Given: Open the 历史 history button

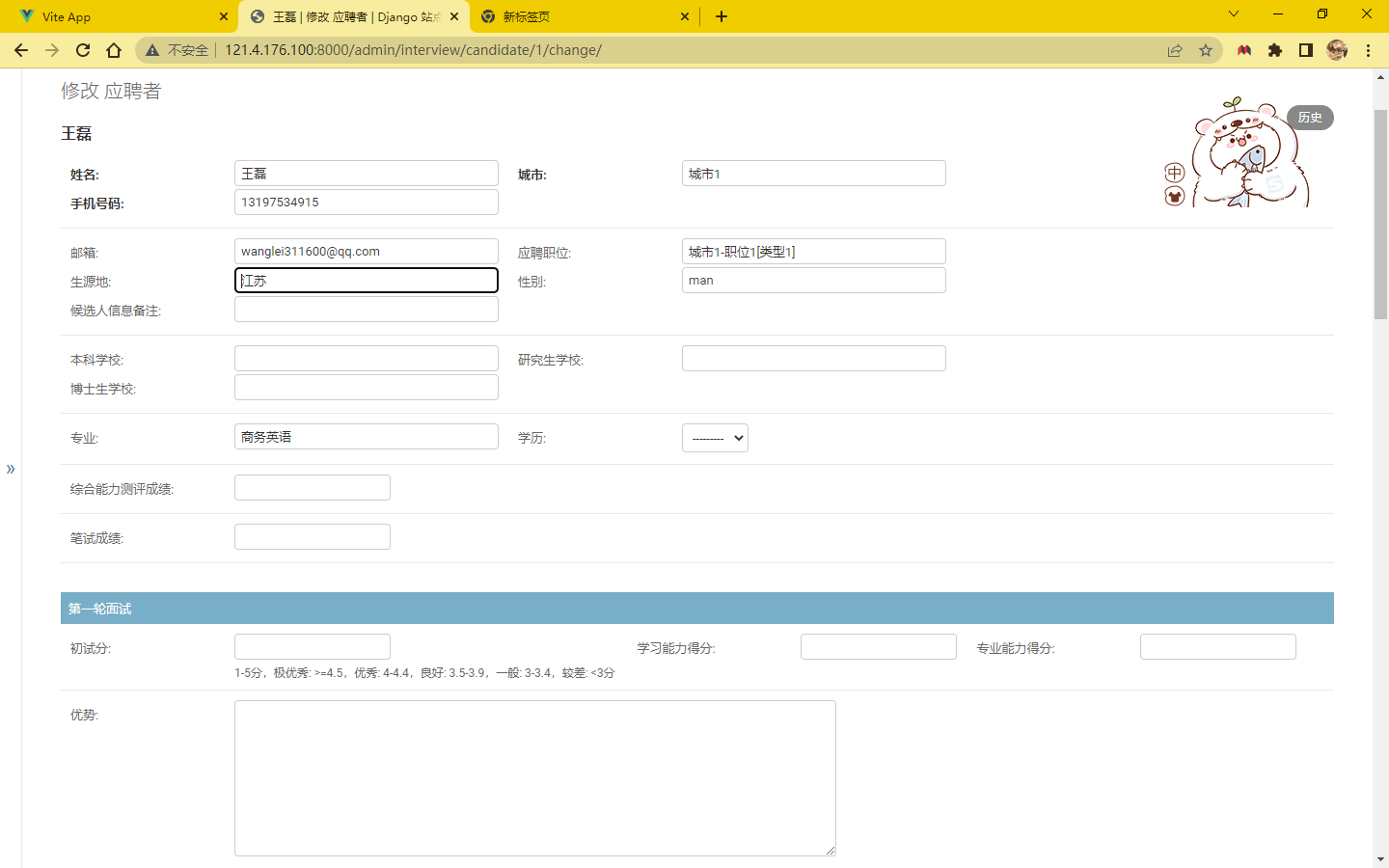Looking at the screenshot, I should (1310, 118).
